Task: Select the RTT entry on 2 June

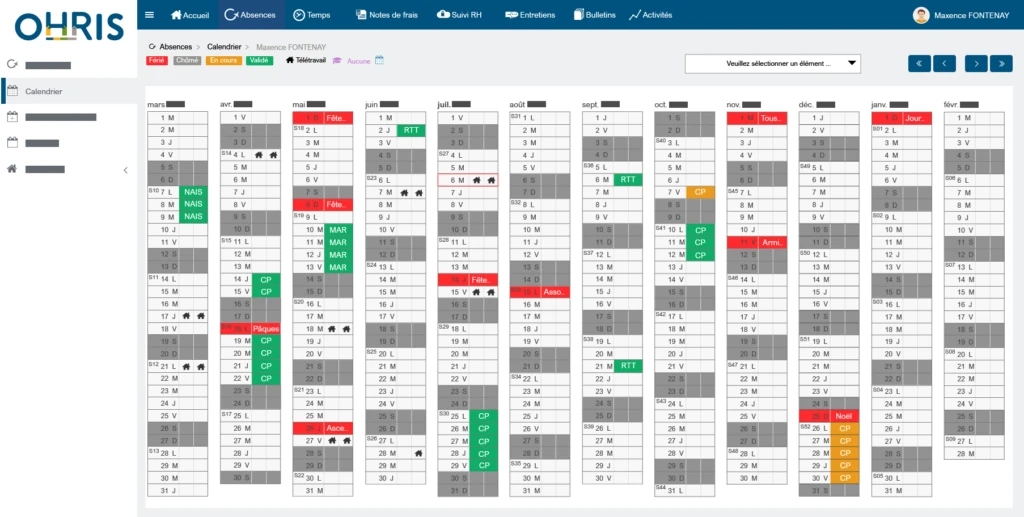Action: 410,130
